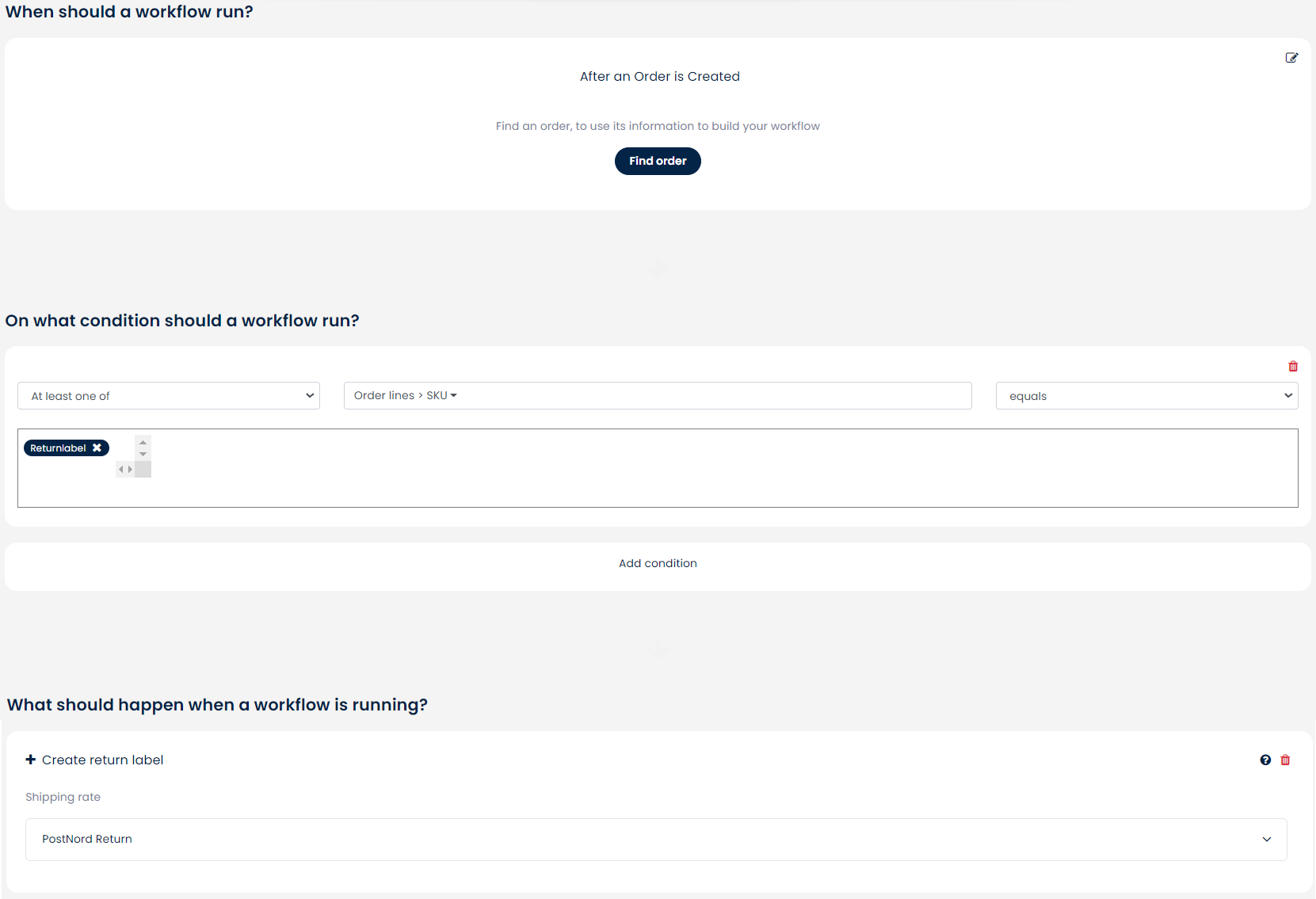
Task: Delete the Create return label action
Action: (1285, 760)
